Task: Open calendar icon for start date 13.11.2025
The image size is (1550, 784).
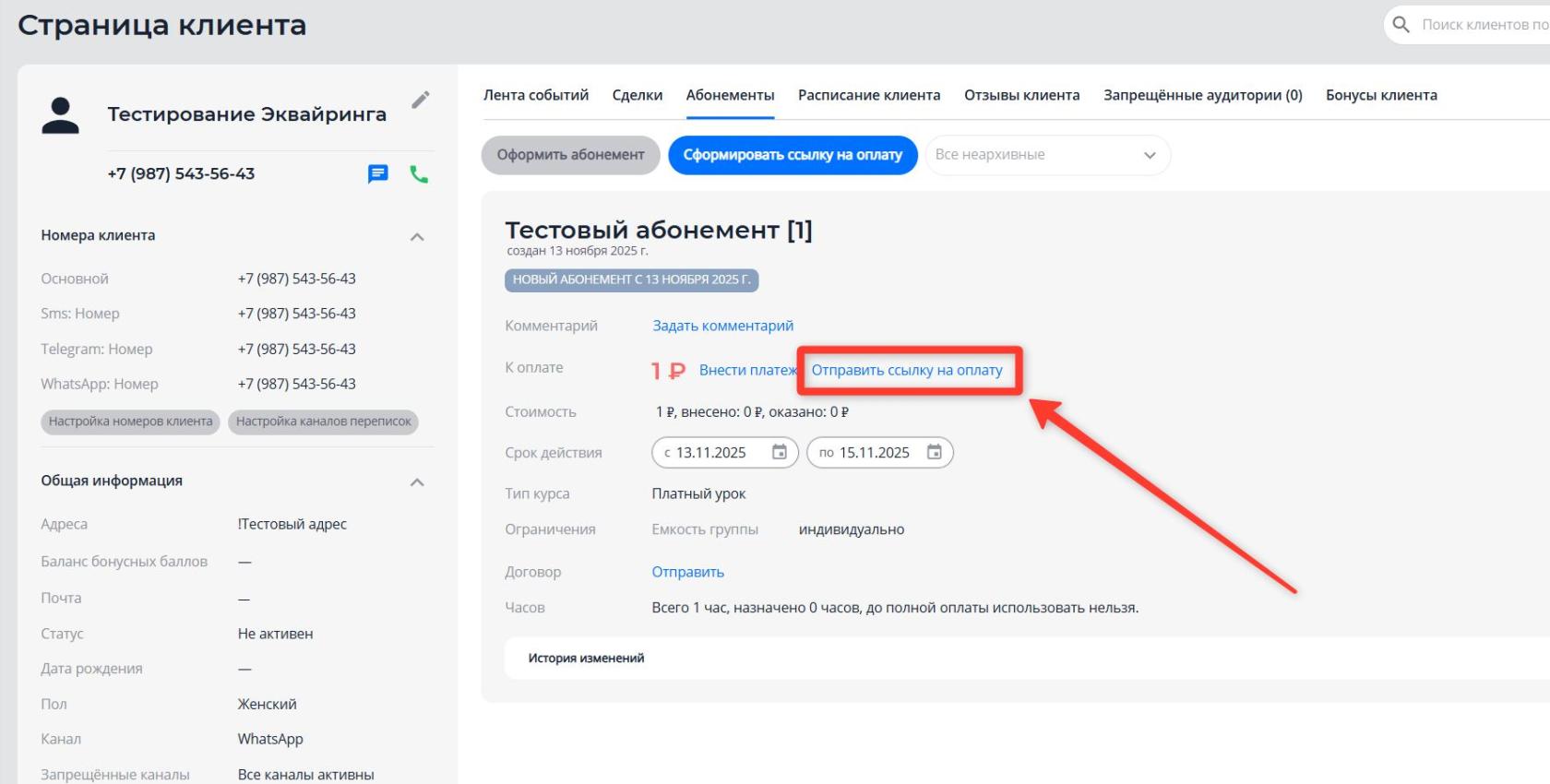Action: tap(780, 452)
